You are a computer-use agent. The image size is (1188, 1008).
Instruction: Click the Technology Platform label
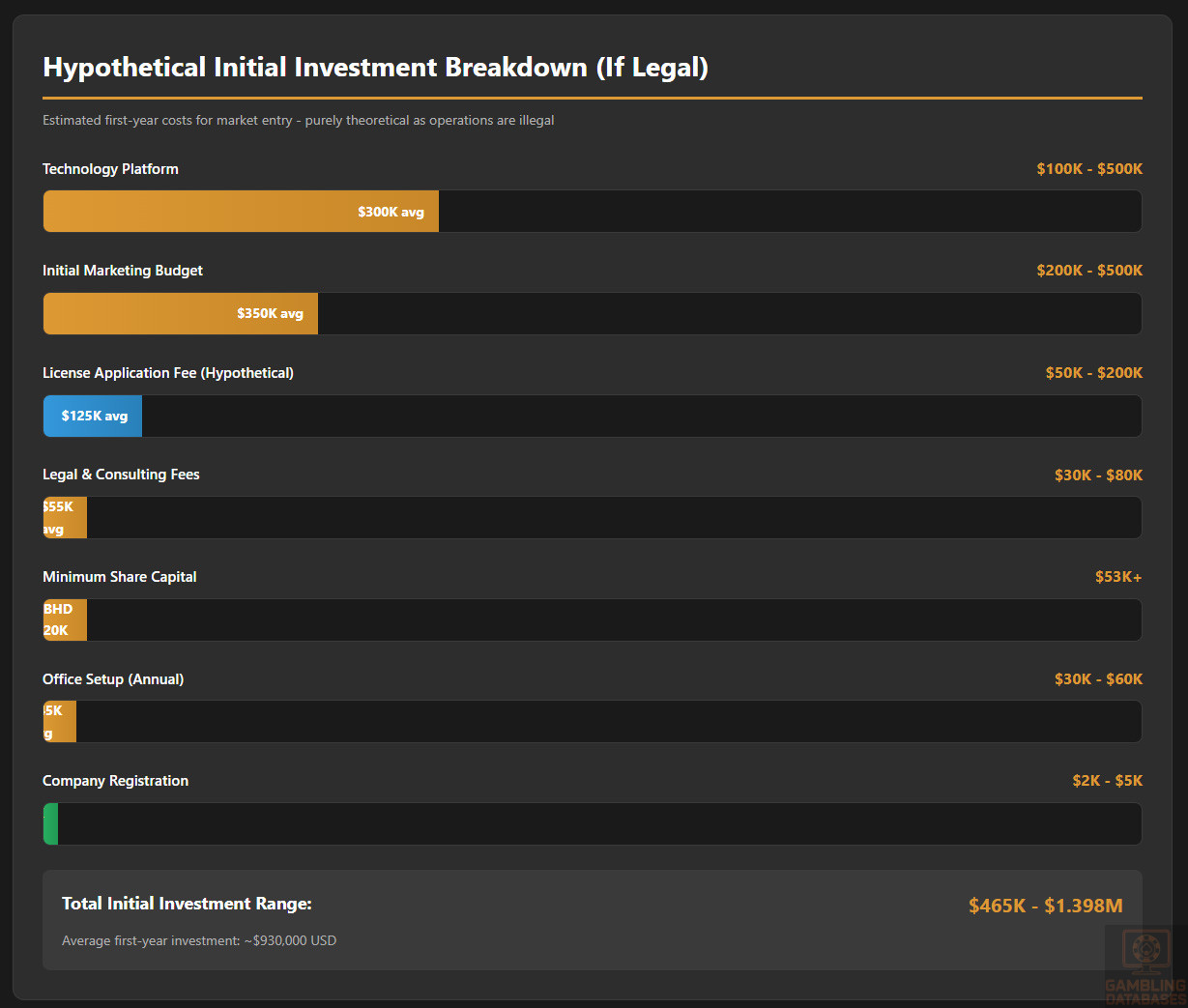(110, 169)
